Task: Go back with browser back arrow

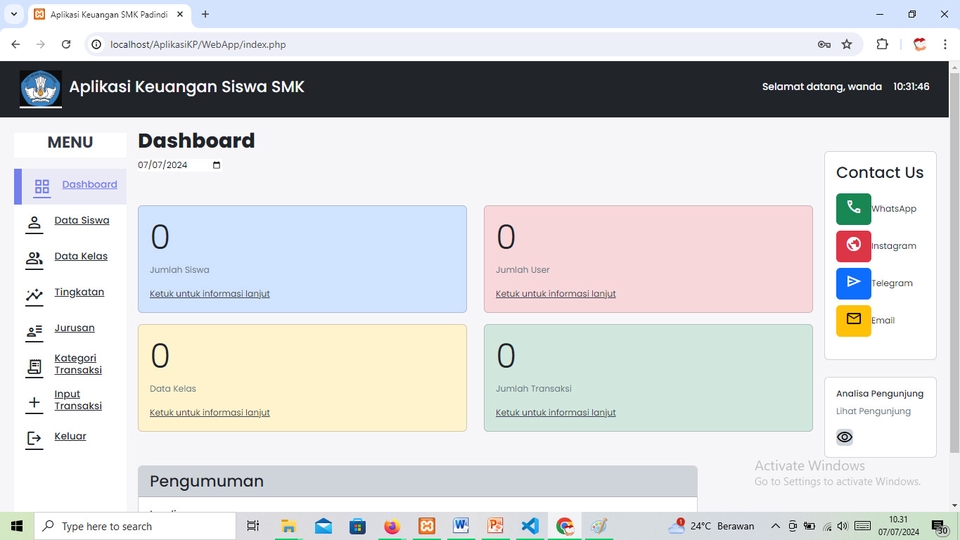Action: click(x=15, y=44)
